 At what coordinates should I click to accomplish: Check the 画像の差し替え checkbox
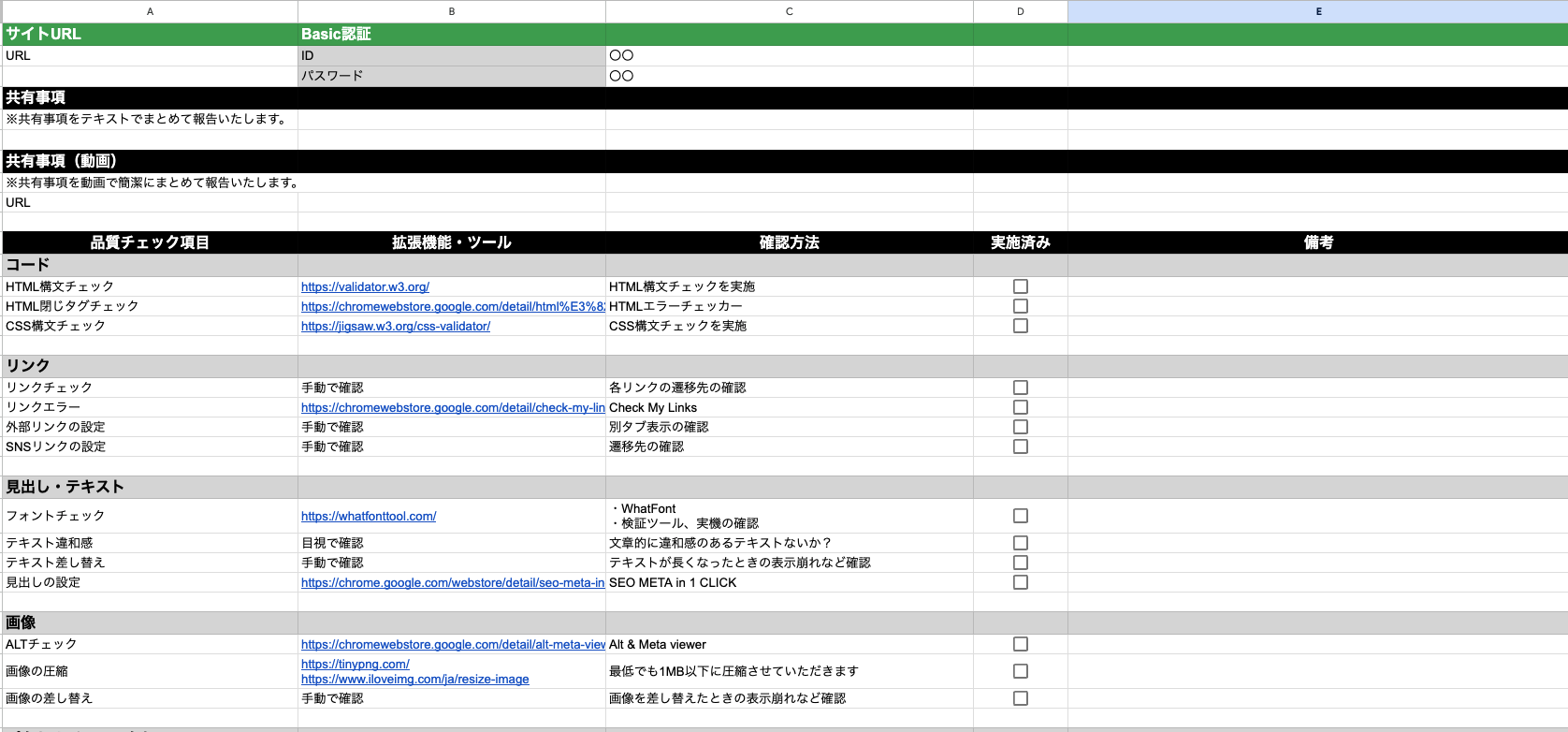[x=1021, y=698]
